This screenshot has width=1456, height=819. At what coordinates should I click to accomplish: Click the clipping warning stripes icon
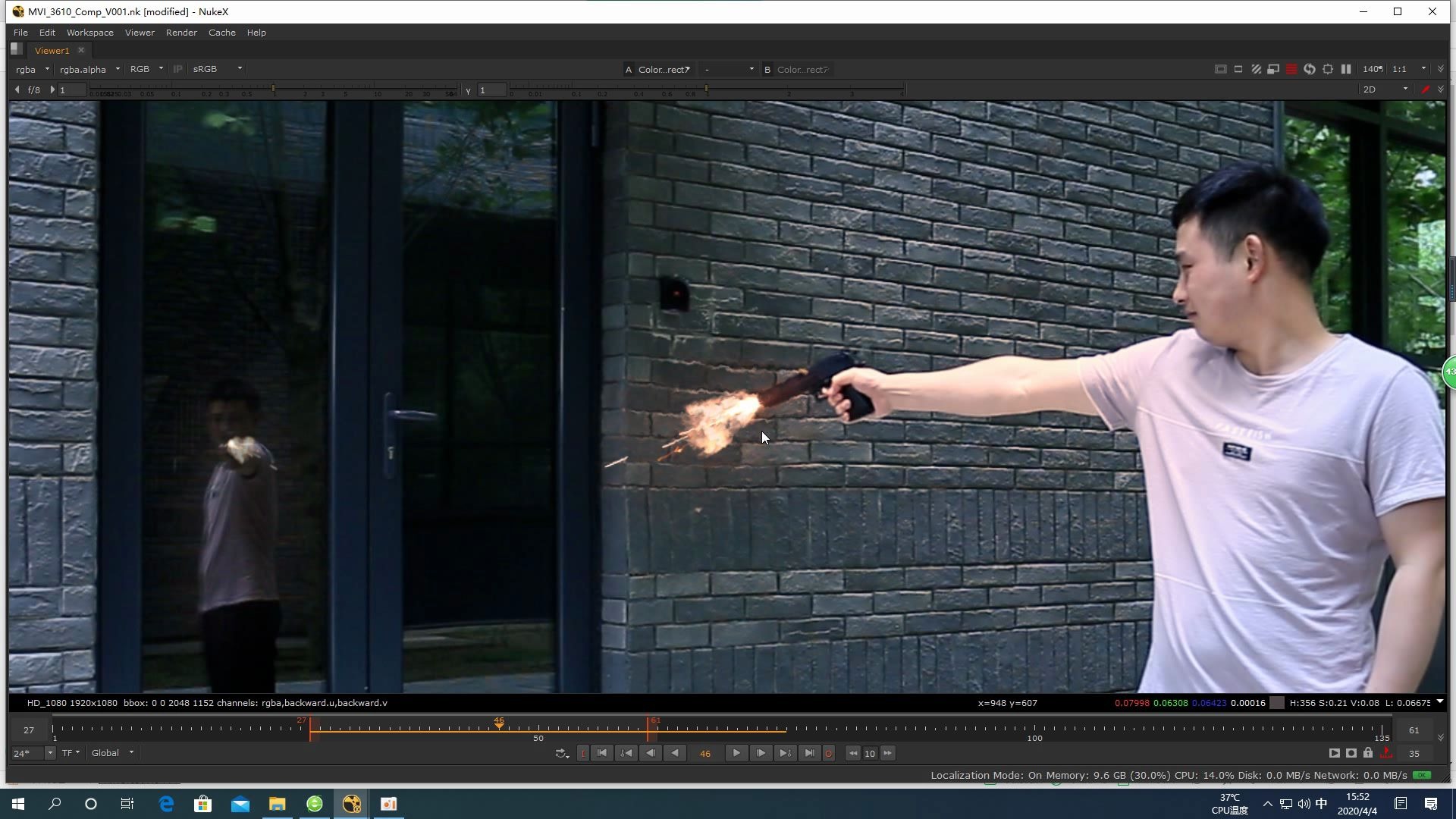click(x=1256, y=69)
